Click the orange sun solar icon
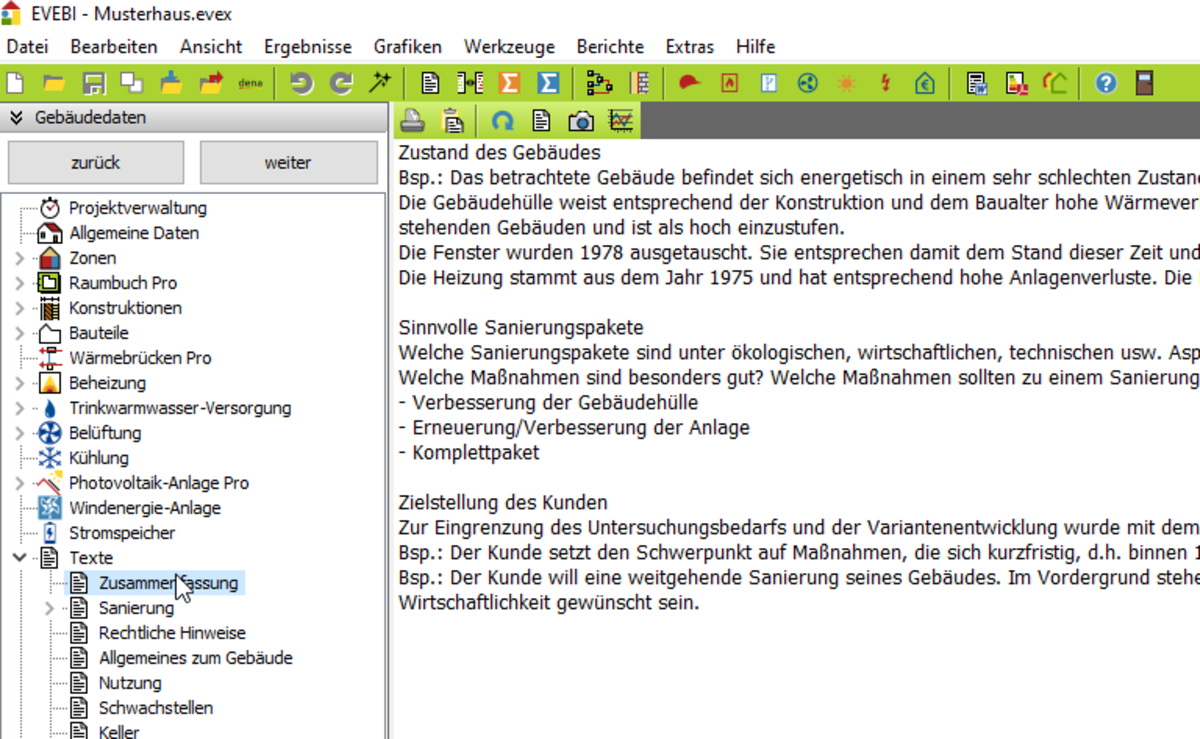The height and width of the screenshot is (739, 1200). (x=847, y=83)
